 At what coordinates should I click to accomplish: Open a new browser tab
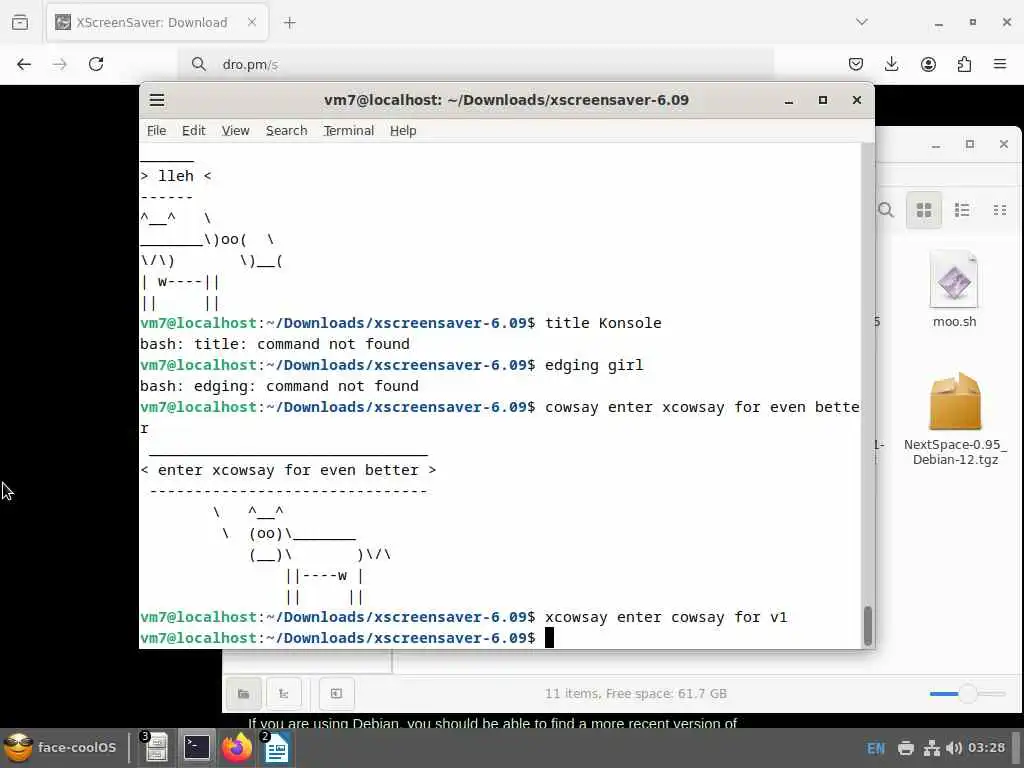coord(289,23)
